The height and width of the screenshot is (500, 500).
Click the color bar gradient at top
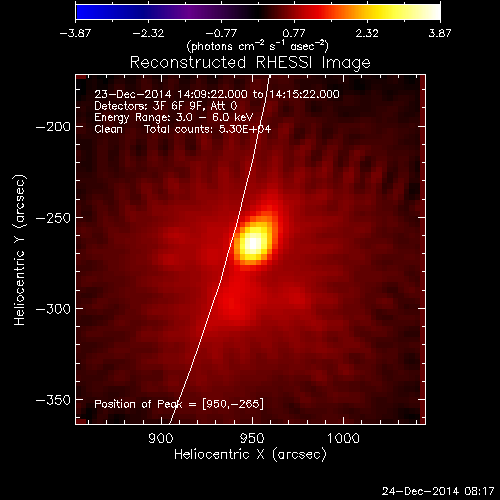(x=258, y=12)
